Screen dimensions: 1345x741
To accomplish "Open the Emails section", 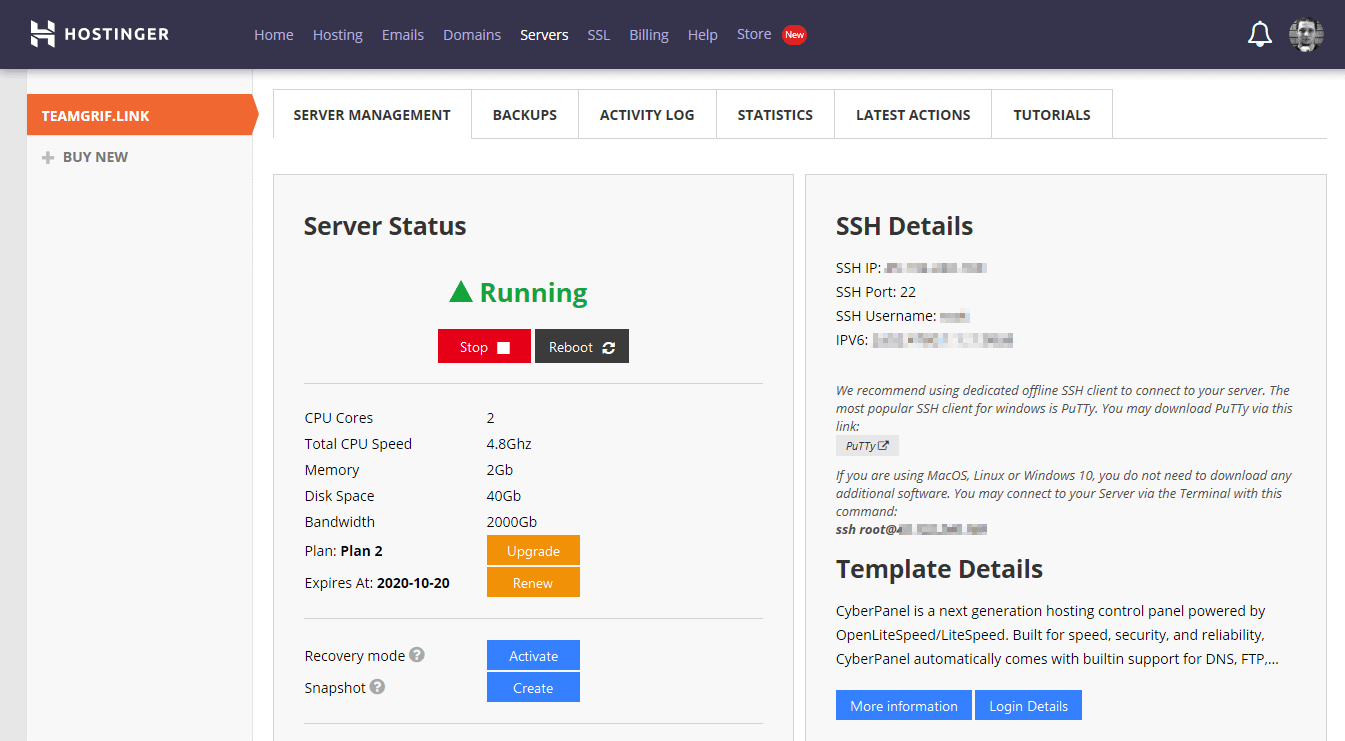I will click(403, 35).
